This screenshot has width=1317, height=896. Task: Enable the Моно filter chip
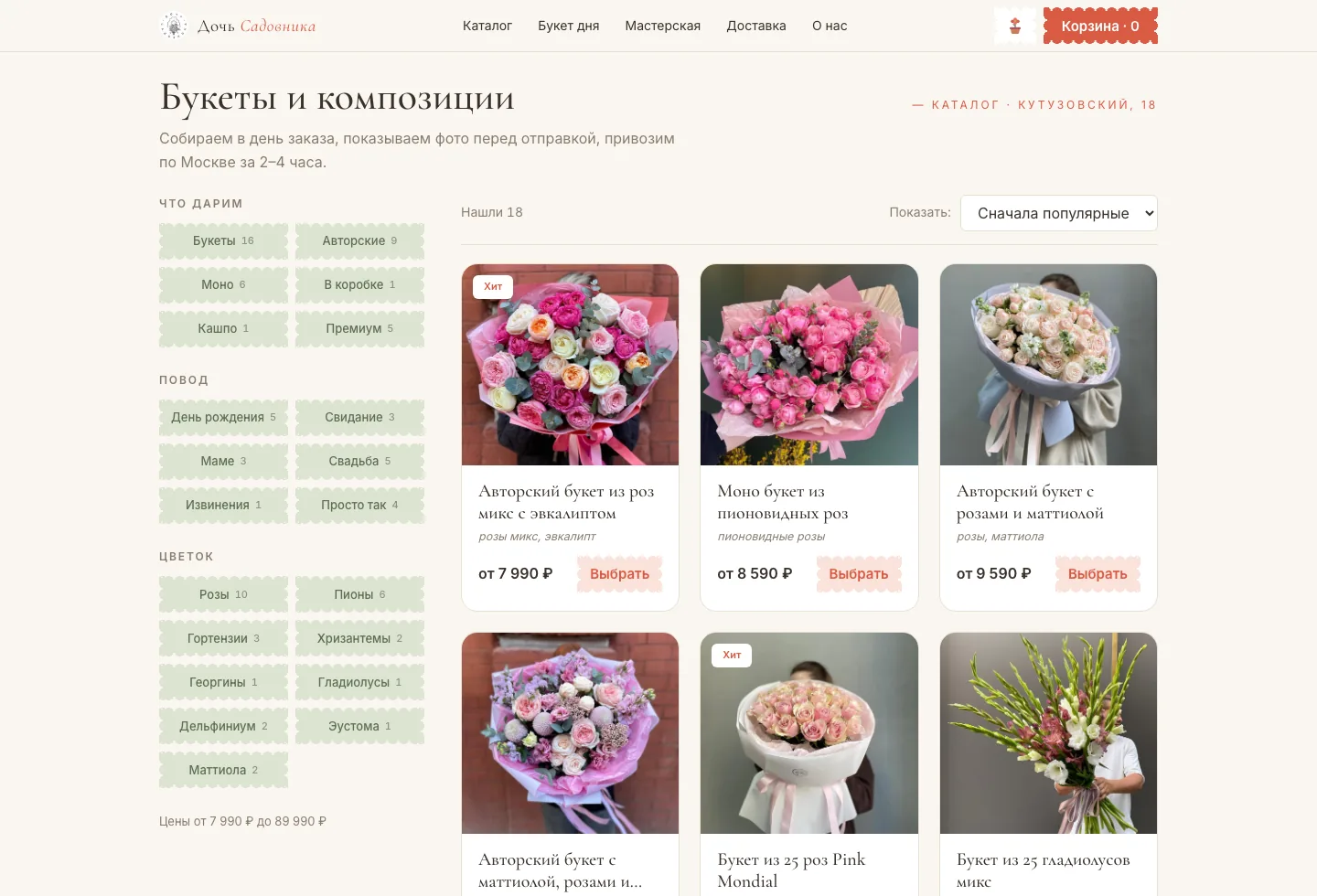pos(223,284)
